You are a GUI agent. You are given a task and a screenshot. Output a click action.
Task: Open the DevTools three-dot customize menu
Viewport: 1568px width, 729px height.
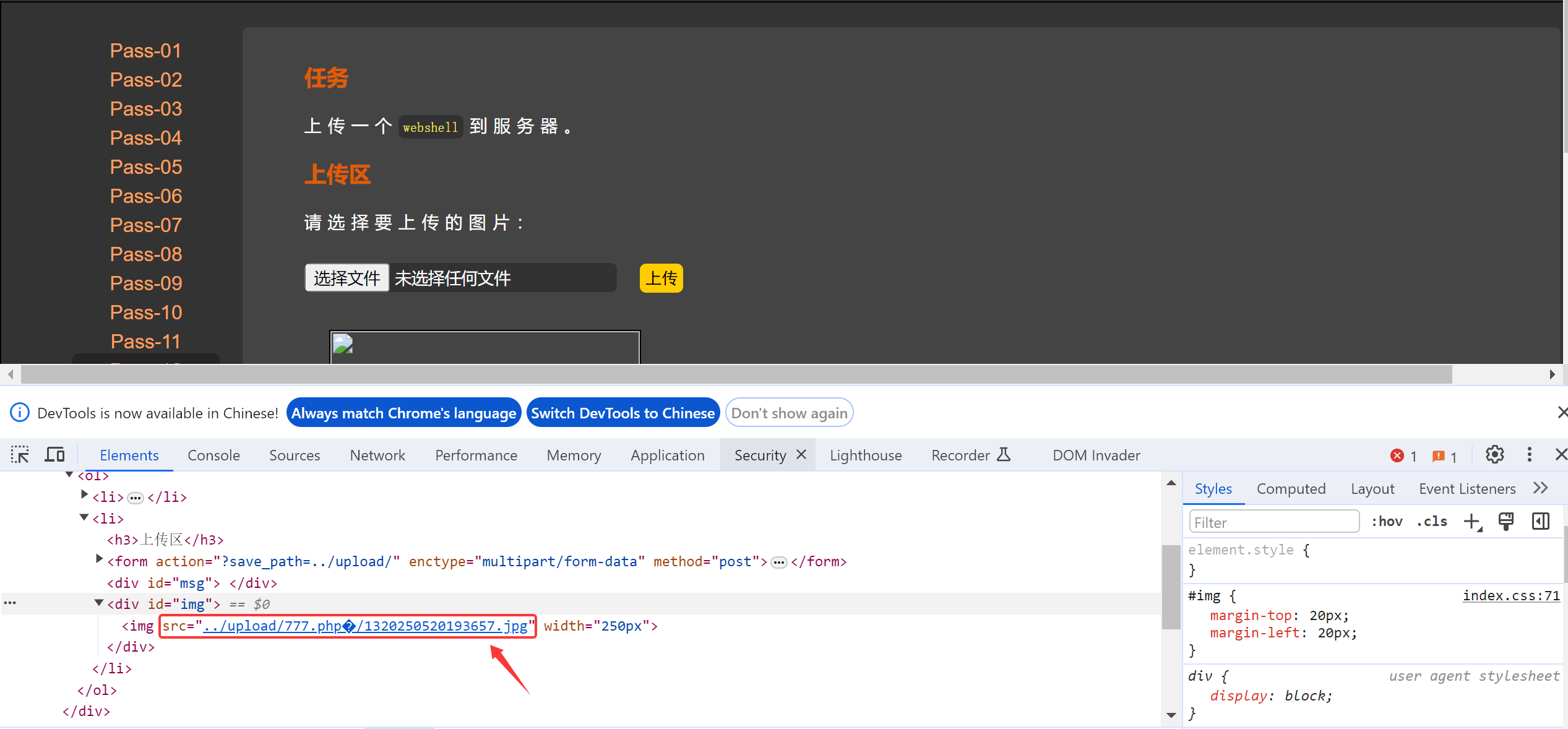pyautogui.click(x=1529, y=455)
